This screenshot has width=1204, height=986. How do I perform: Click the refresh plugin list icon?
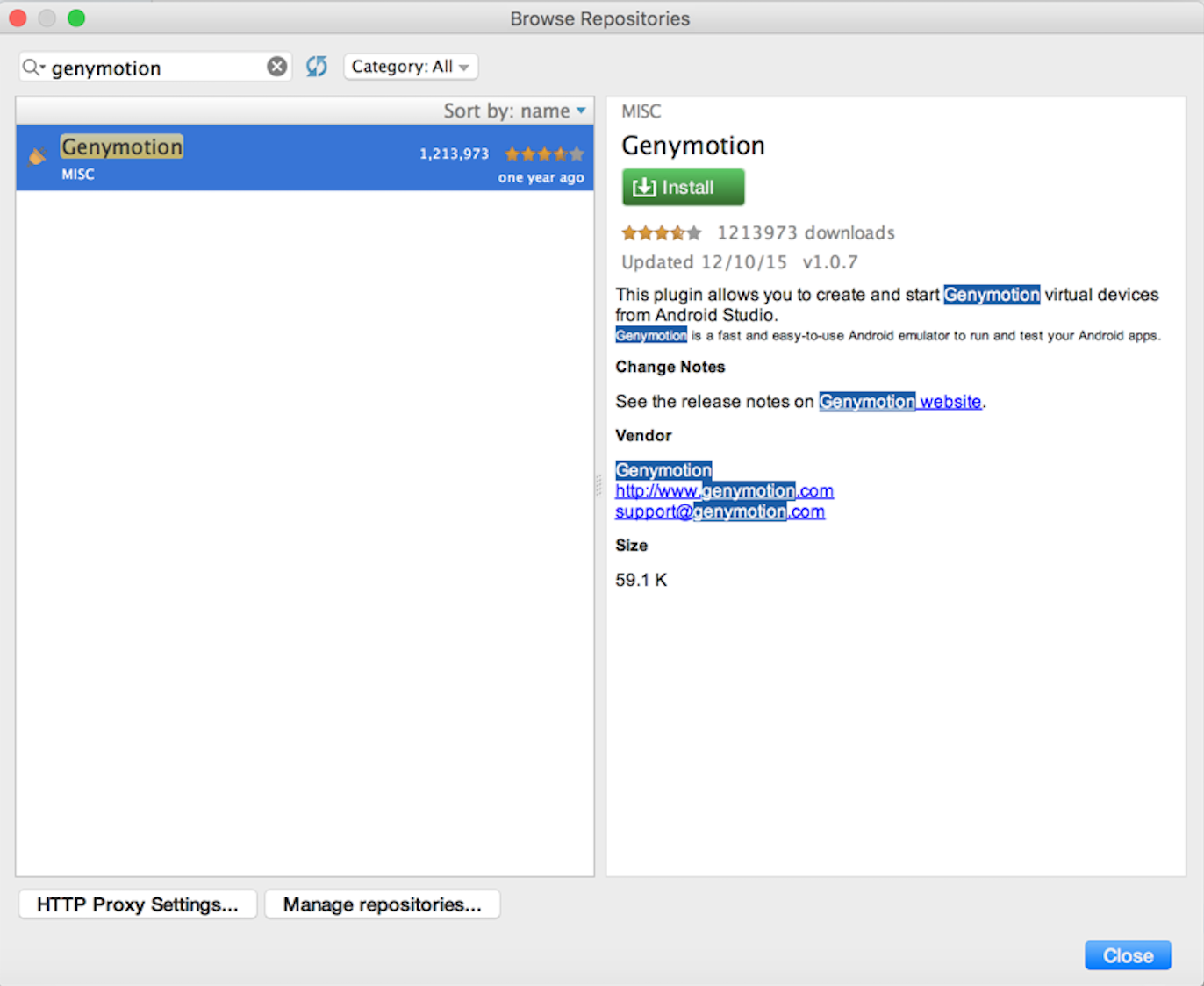(x=317, y=67)
